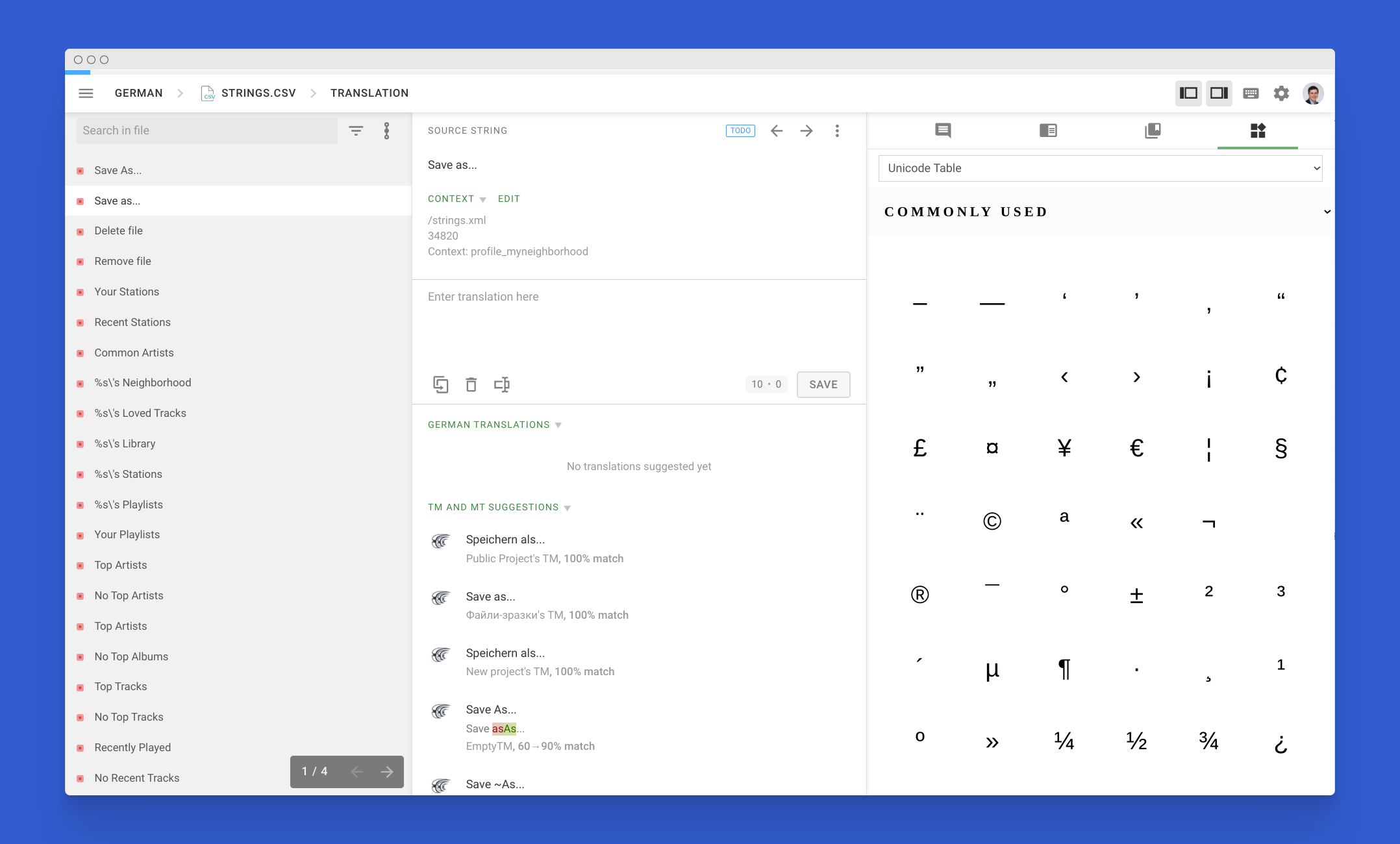Switch to the Comments tab
Screen dimensions: 1400x844
944,131
